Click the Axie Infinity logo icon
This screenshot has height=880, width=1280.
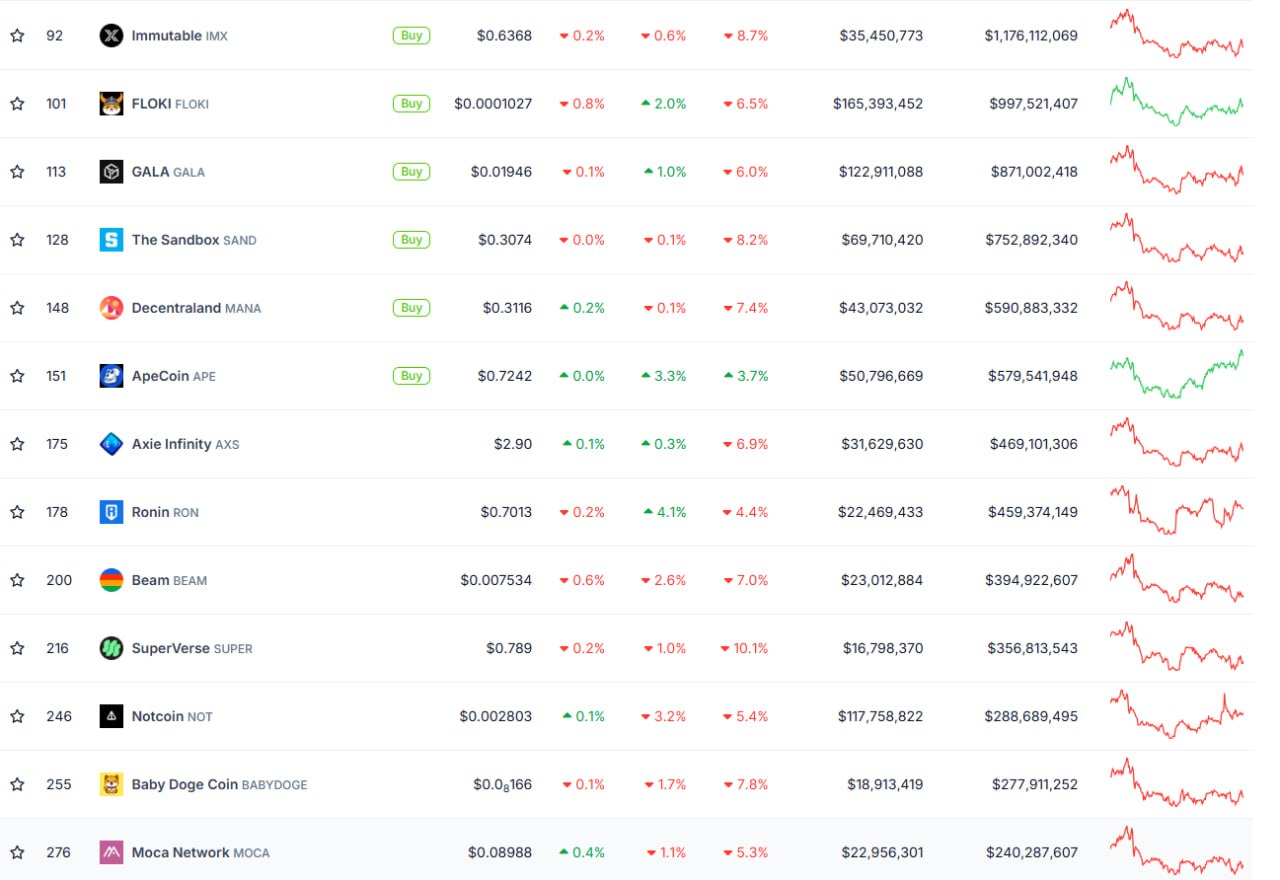111,444
